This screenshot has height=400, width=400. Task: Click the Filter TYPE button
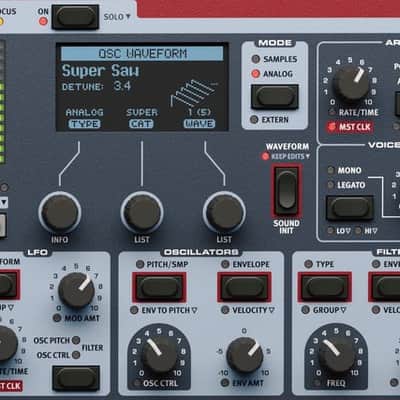coord(325,287)
